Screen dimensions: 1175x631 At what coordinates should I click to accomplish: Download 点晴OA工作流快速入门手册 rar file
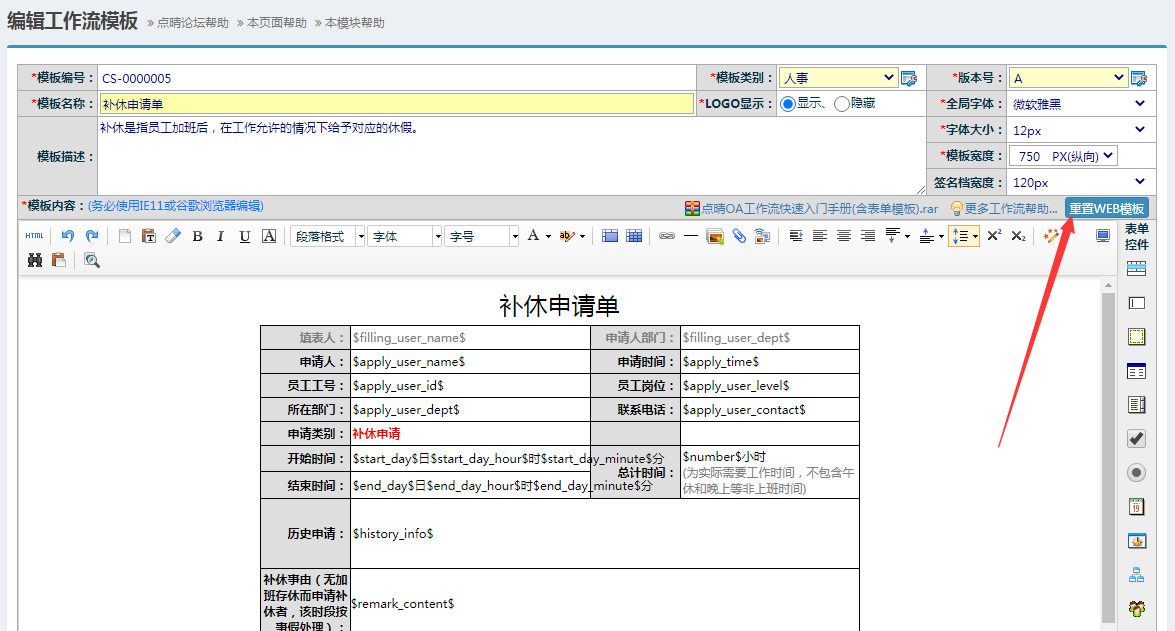tap(811, 208)
